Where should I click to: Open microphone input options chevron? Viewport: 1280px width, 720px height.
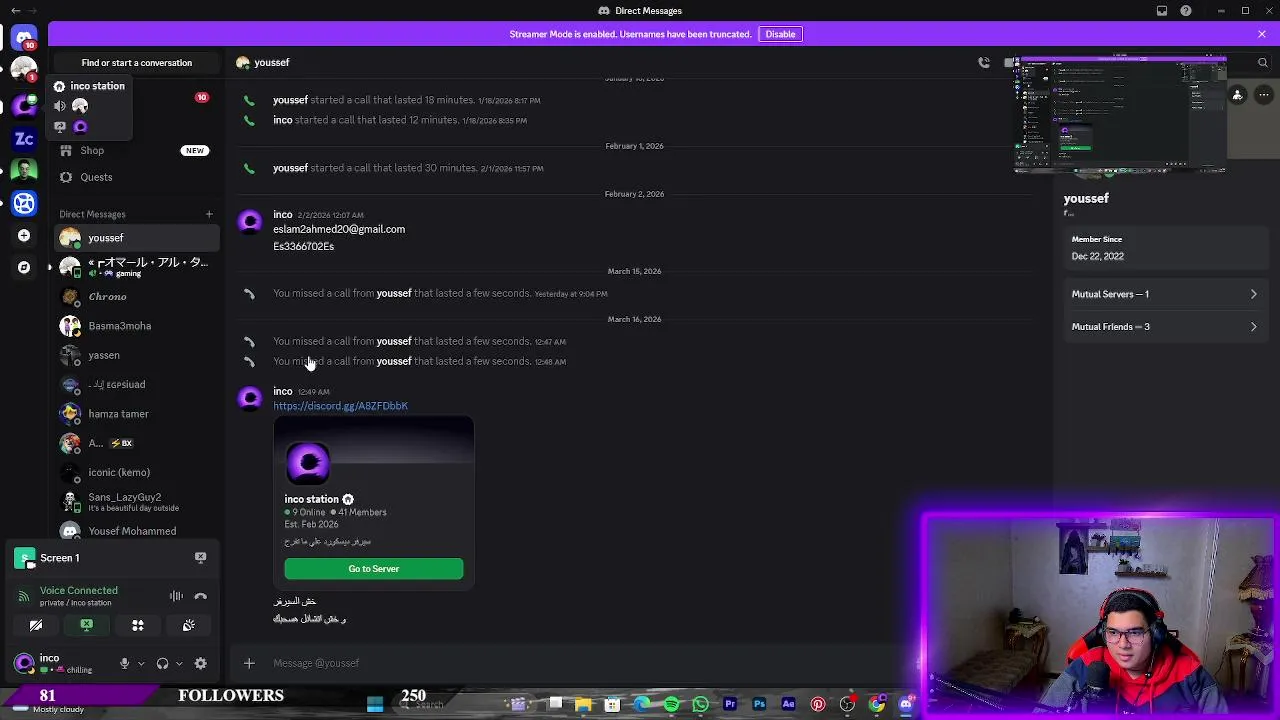tap(141, 663)
